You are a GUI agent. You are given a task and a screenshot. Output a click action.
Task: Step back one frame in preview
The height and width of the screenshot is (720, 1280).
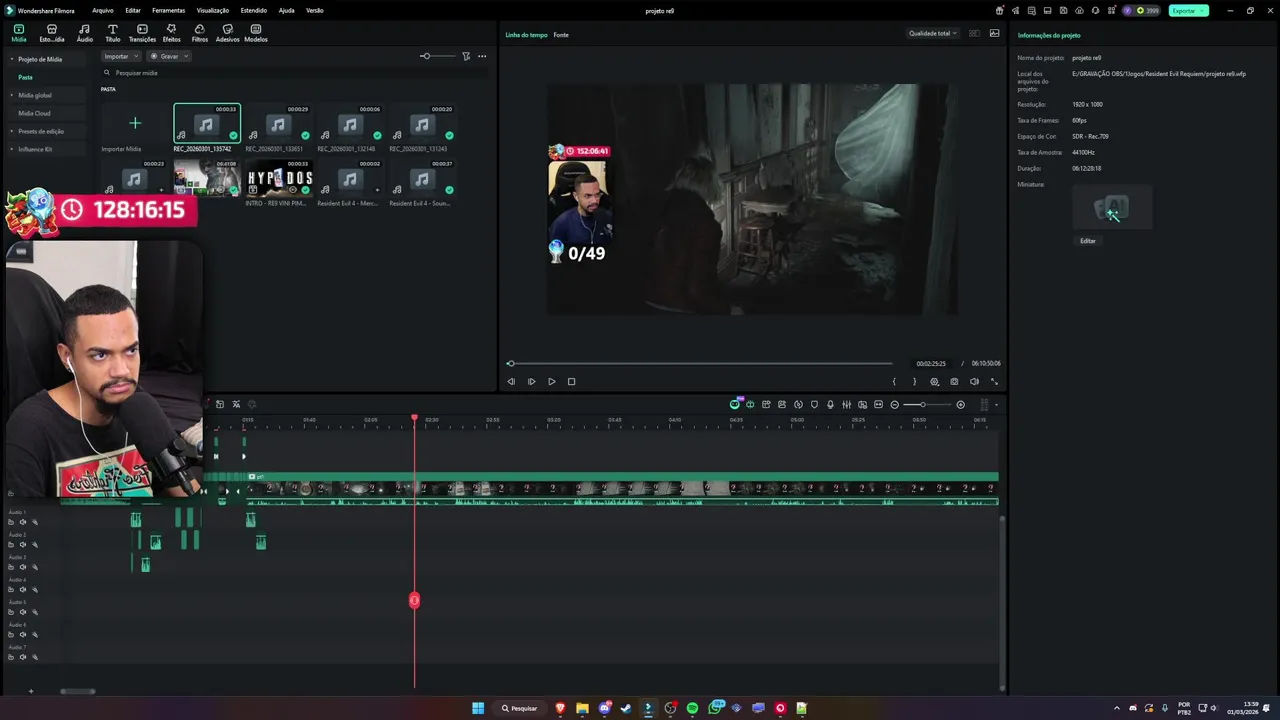coord(511,381)
